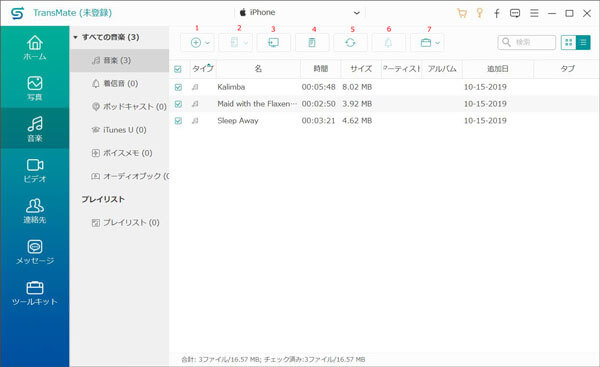Click the refresh button in toolbar
Screen dimensions: 600x367
pos(350,42)
